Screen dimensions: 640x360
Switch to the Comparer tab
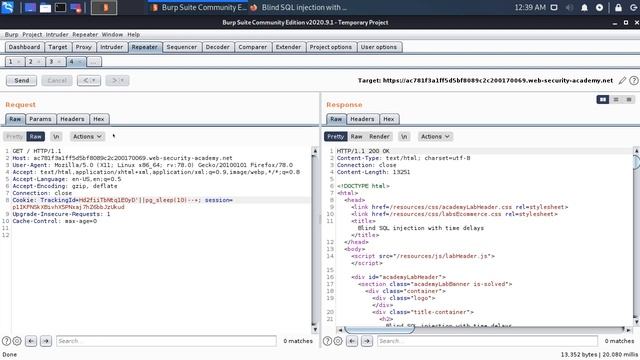point(253,47)
